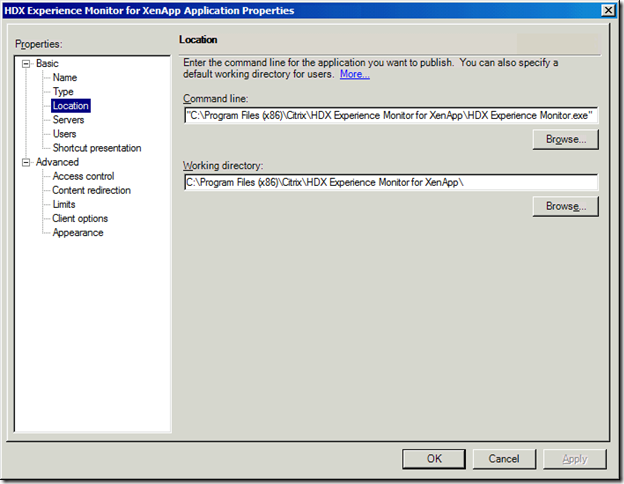Image resolution: width=624 pixels, height=484 pixels.
Task: Close the Application Properties window
Action: click(x=608, y=10)
